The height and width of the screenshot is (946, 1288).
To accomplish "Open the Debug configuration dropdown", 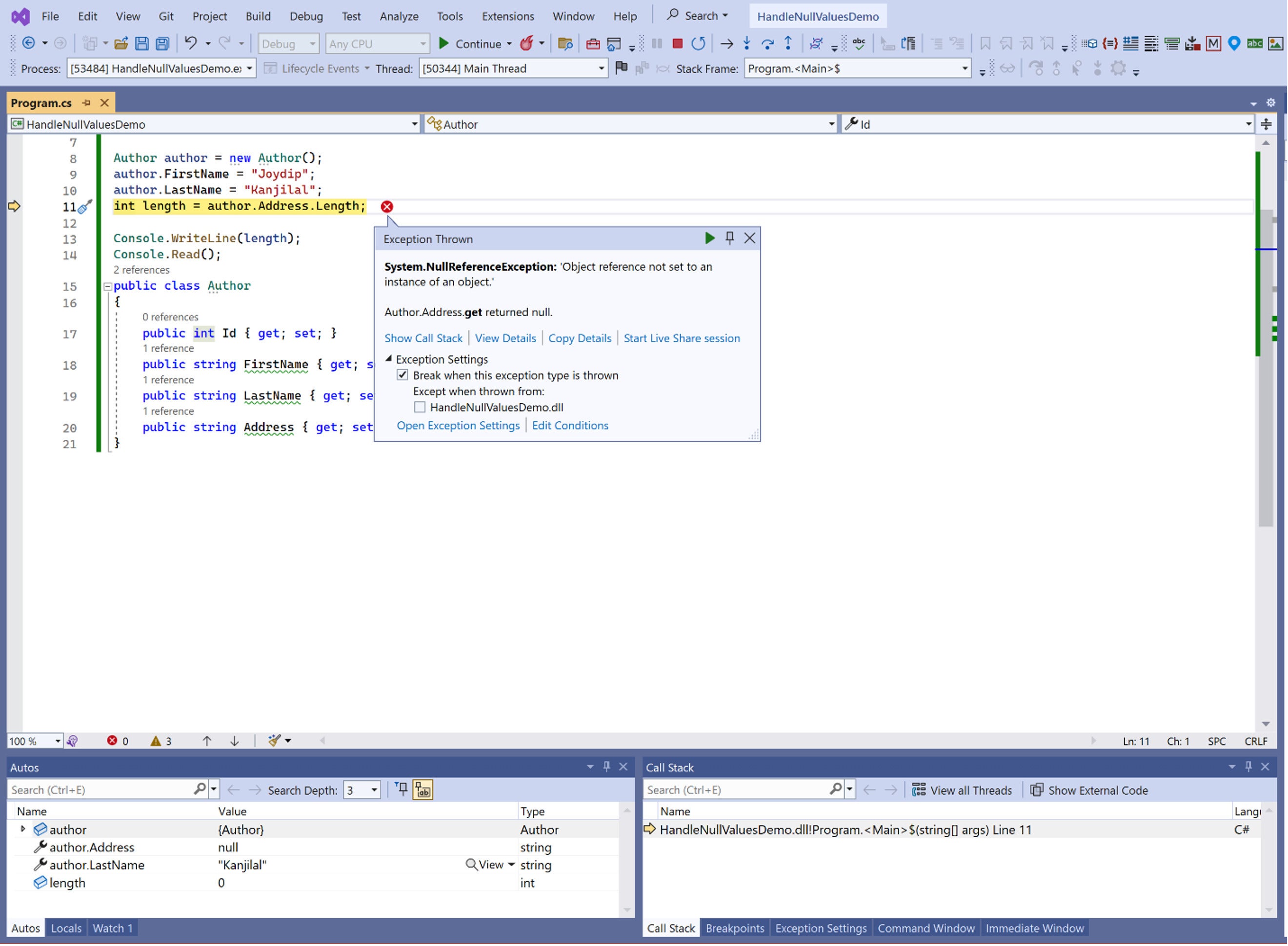I will click(289, 43).
